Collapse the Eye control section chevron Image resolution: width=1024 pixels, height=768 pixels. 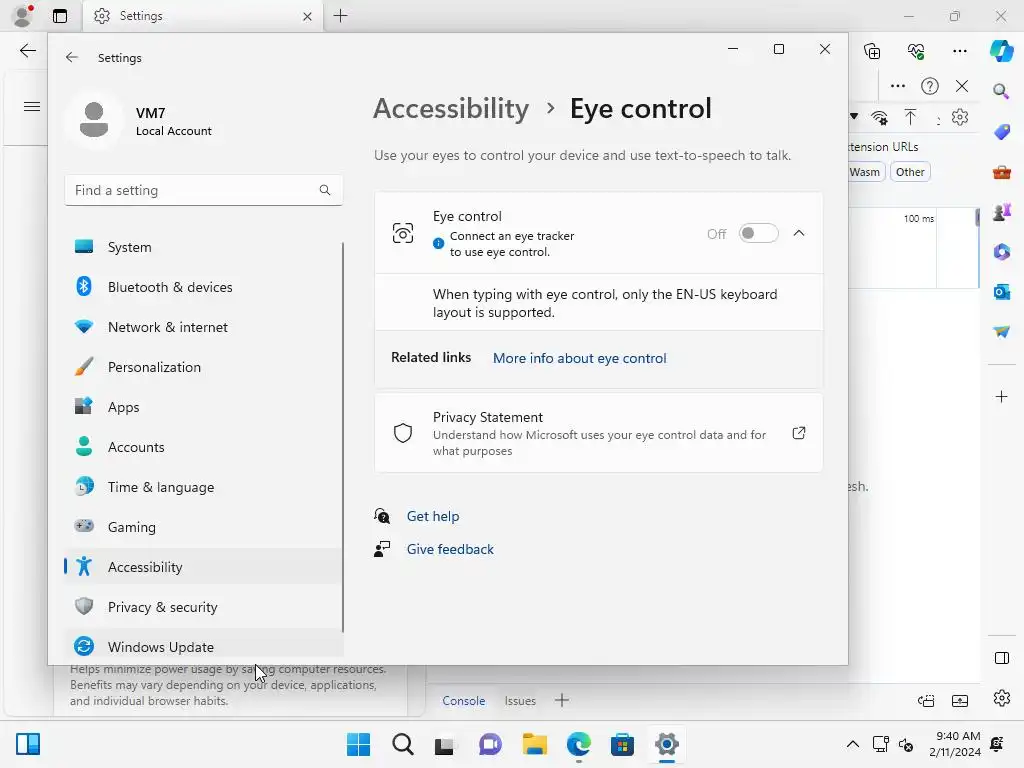point(799,233)
